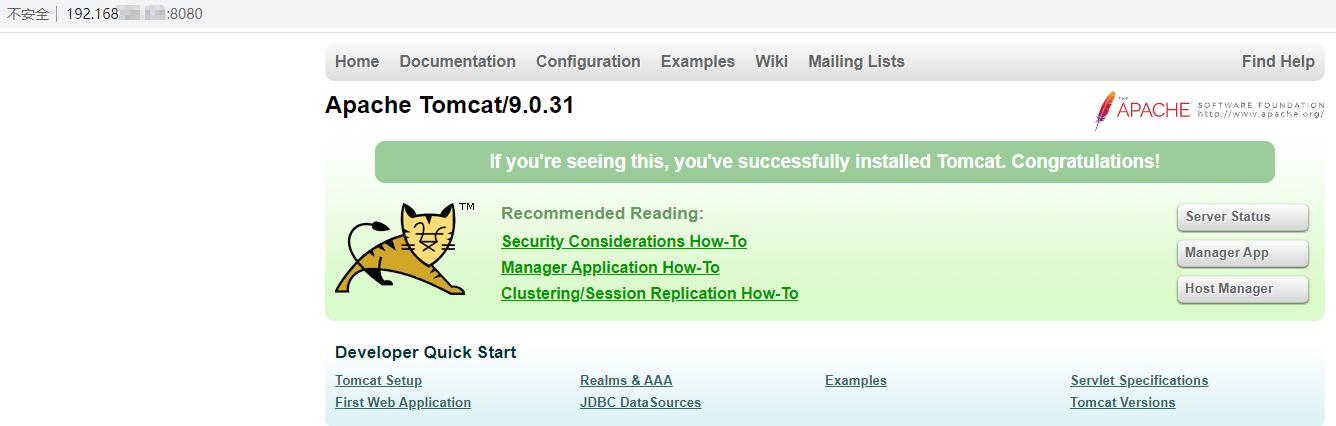Viewport: 1336px width, 426px height.
Task: Open Mailing Lists in the nav bar
Action: 856,61
